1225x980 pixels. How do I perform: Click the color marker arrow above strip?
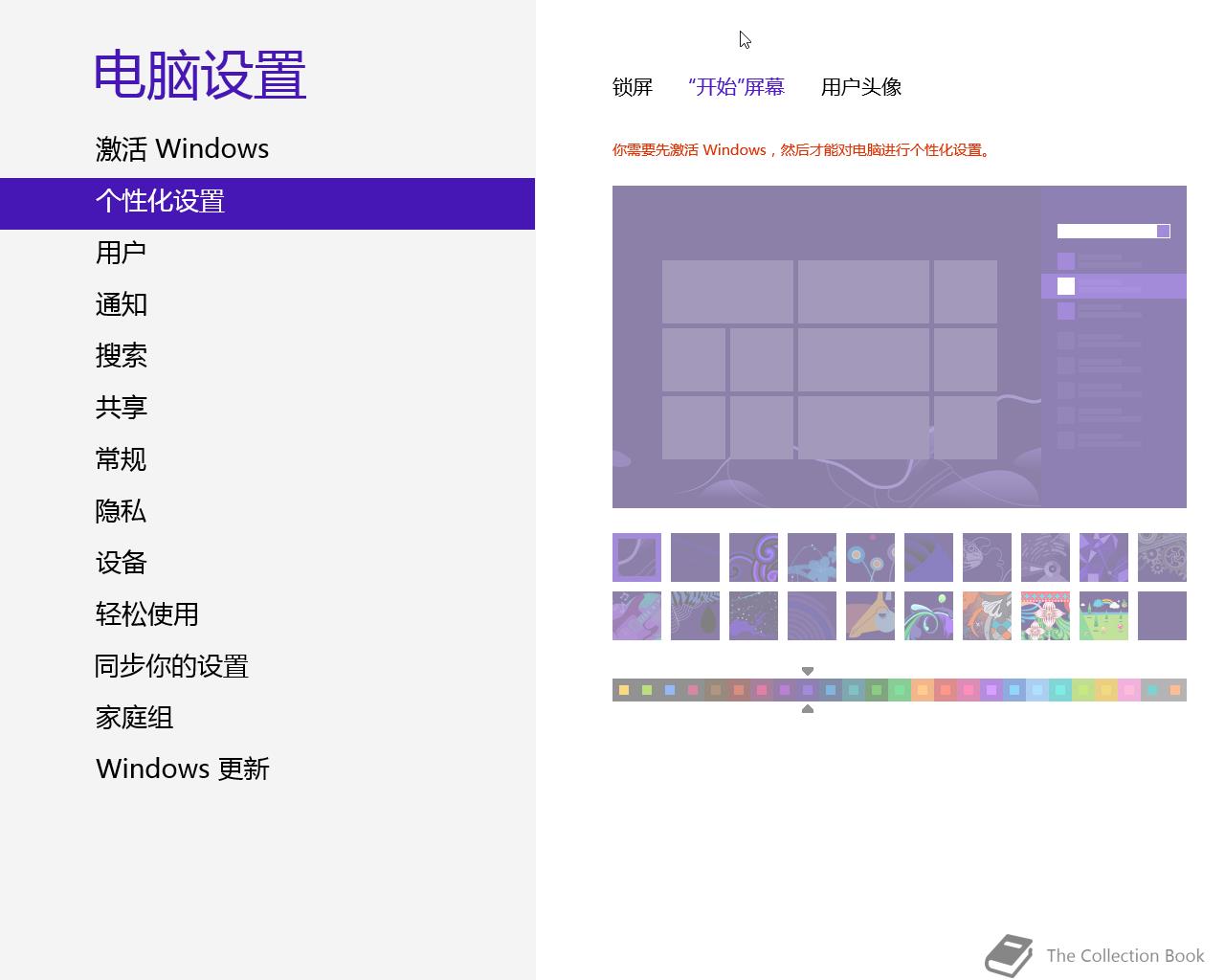pos(808,671)
